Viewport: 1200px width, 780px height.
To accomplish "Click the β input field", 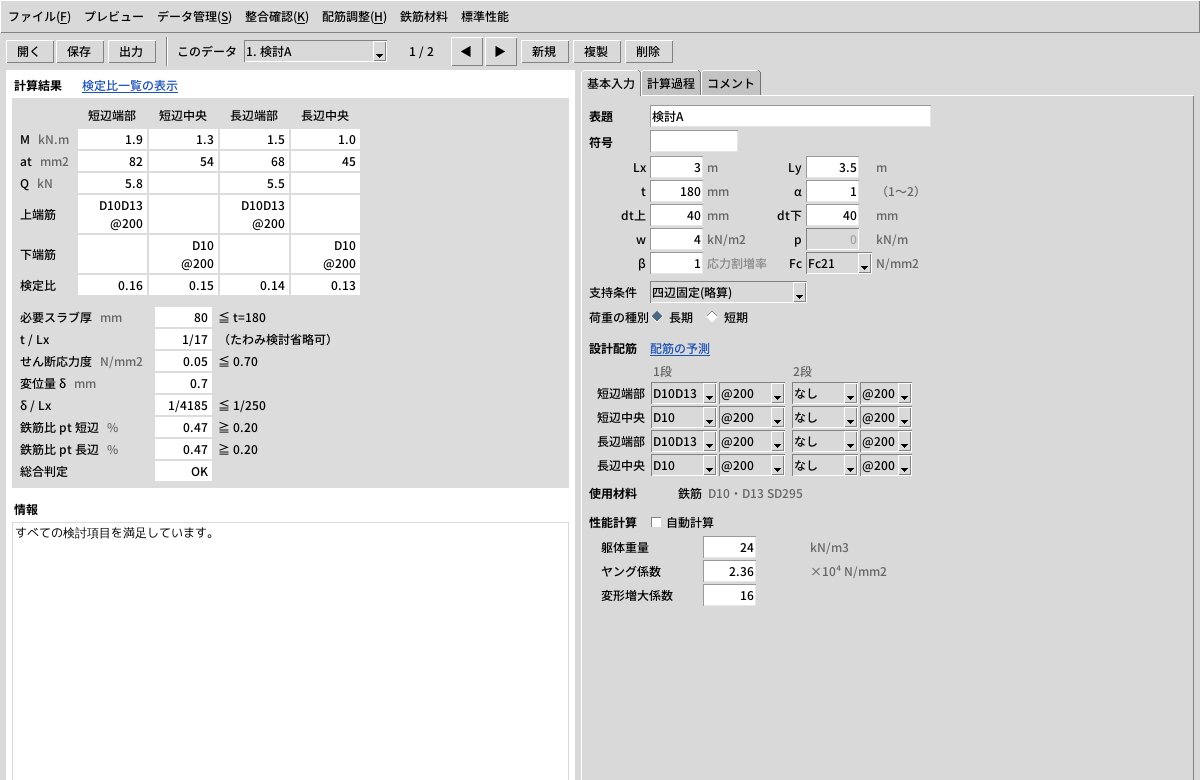I will [x=677, y=263].
